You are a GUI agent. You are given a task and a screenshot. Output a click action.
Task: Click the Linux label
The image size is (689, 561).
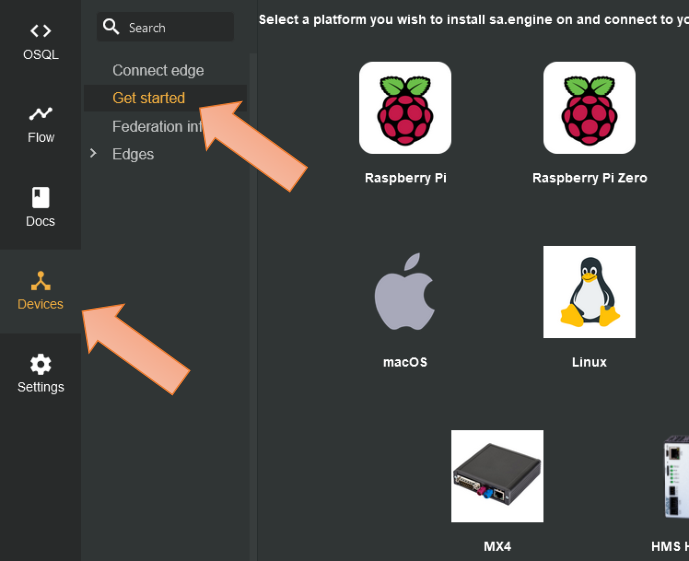coord(589,362)
